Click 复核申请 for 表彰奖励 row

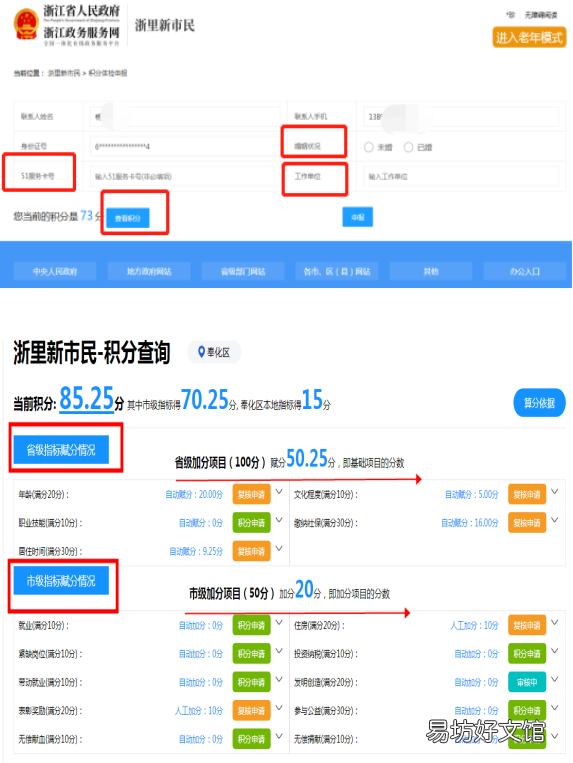[x=251, y=710]
